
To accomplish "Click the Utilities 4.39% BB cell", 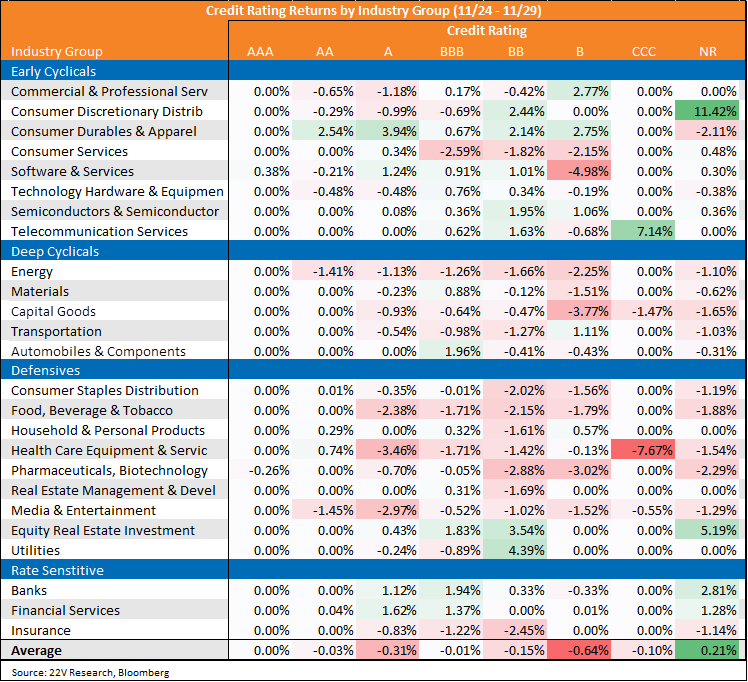I will point(515,550).
